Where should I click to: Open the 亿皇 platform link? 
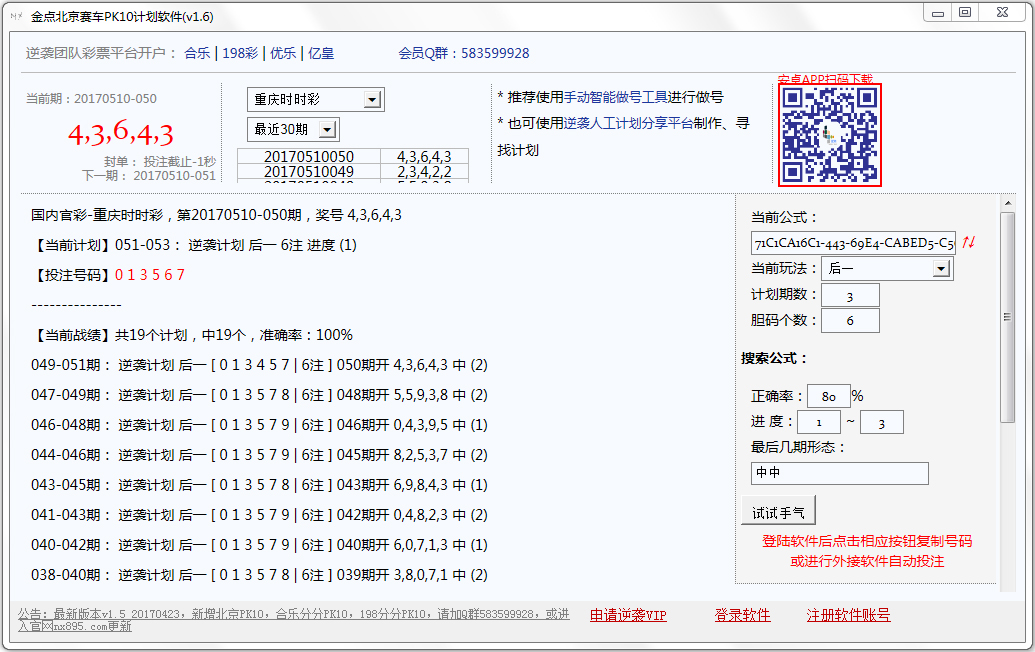coord(321,53)
